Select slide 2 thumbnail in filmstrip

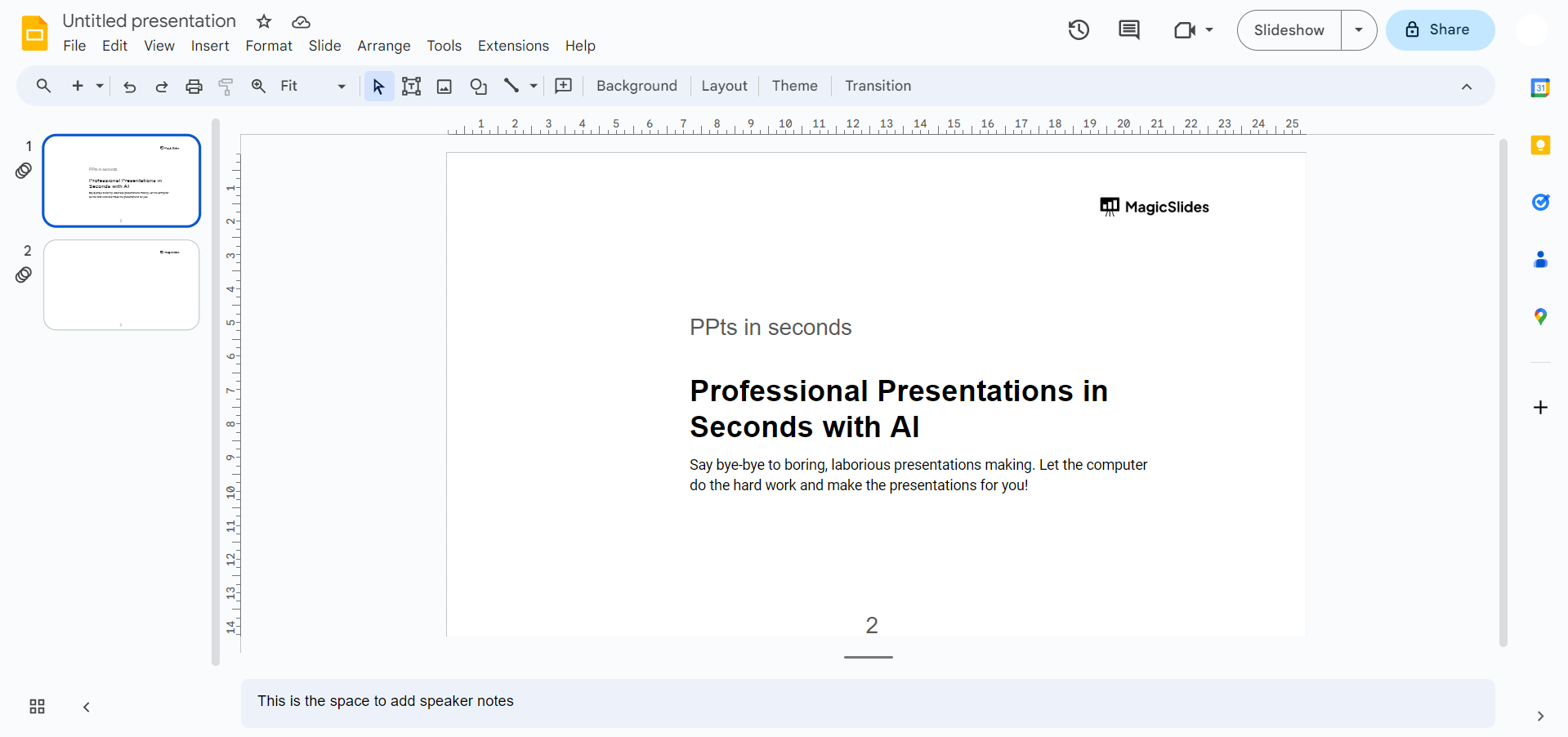[122, 285]
